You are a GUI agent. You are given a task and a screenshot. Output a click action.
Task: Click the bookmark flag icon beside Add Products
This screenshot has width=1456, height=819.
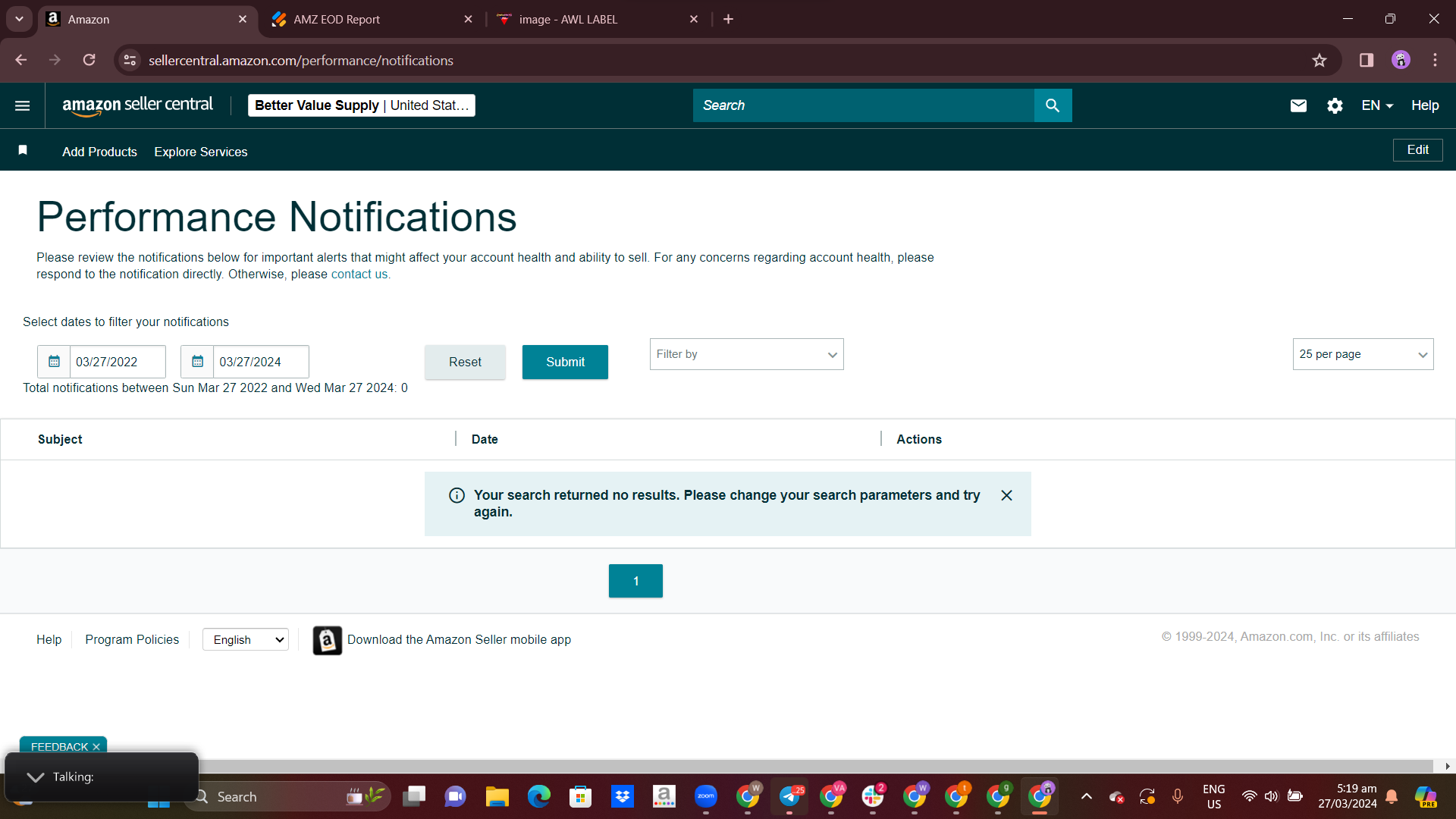pos(23,150)
